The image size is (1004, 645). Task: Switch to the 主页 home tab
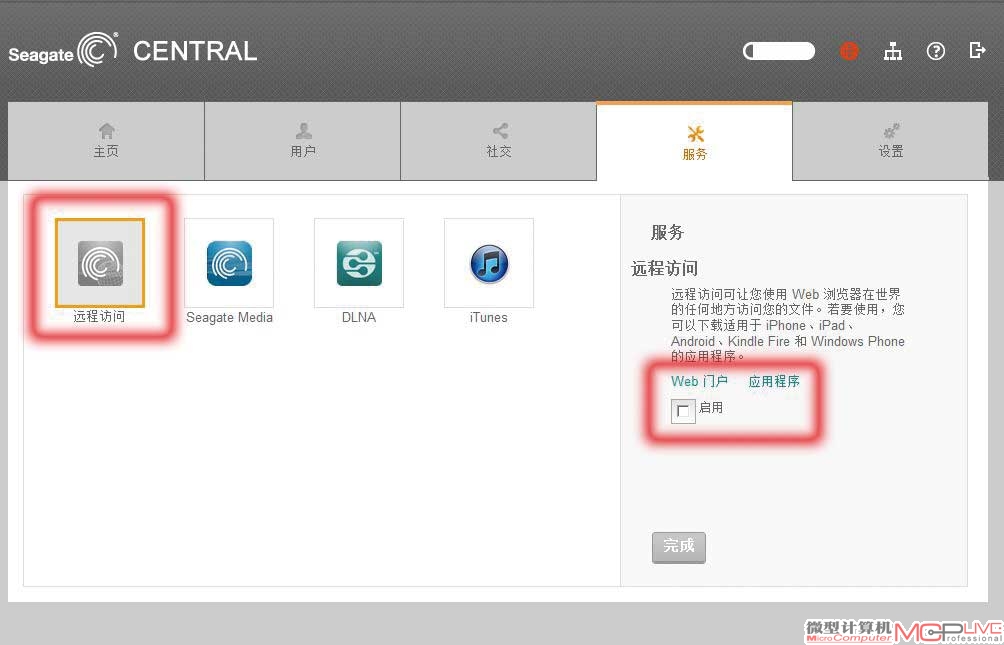coord(106,141)
